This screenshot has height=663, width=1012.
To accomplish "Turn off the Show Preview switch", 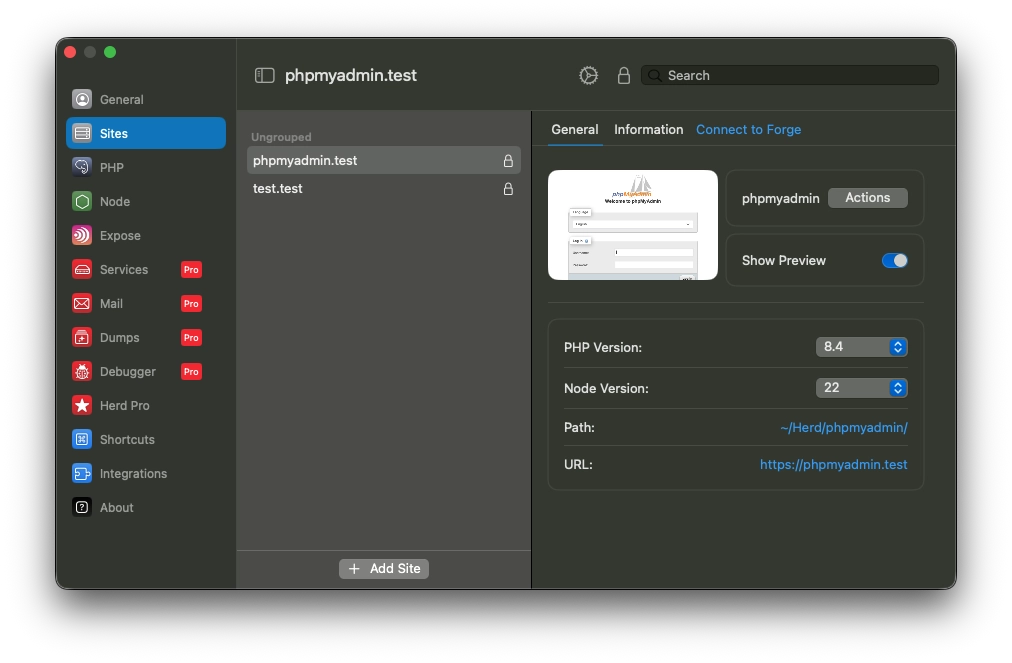I will (894, 260).
